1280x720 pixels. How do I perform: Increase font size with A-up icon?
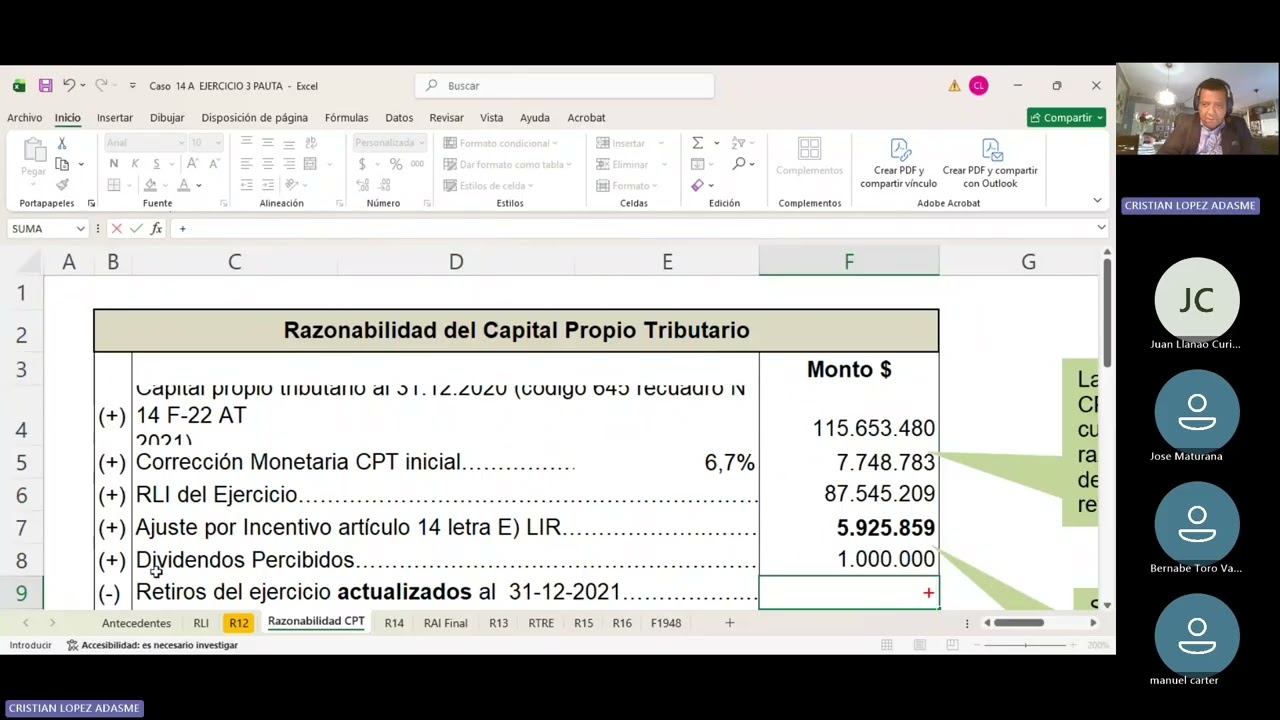tap(193, 164)
